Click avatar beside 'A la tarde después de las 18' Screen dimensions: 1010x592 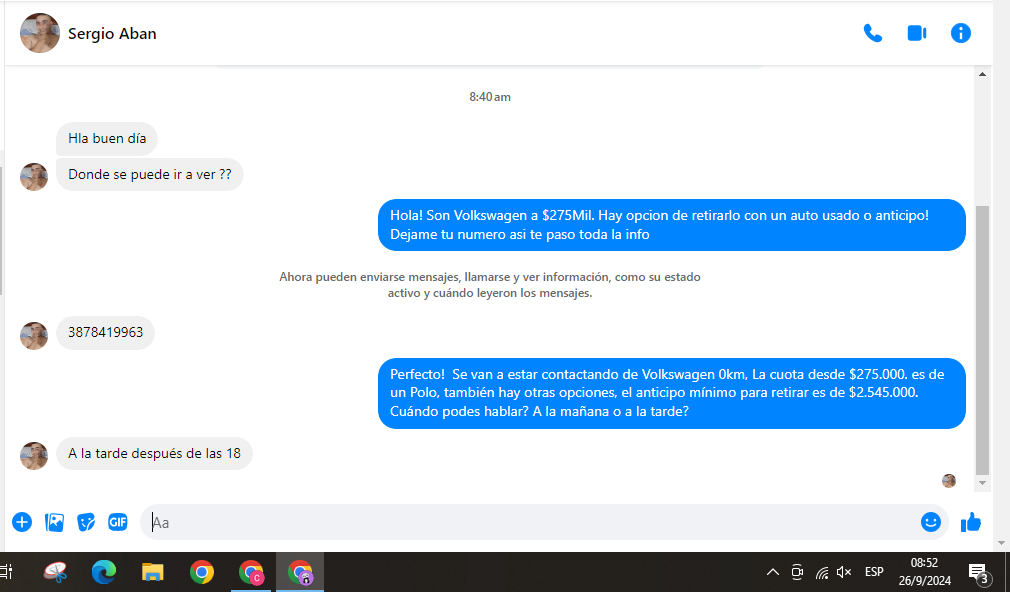click(33, 455)
